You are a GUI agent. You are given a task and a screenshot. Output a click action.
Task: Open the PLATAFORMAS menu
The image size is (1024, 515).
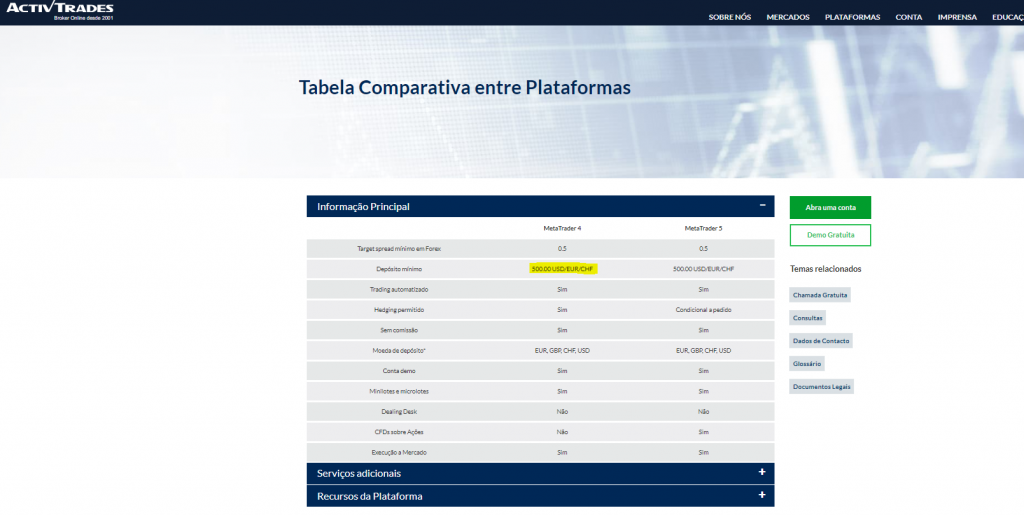pyautogui.click(x=852, y=18)
